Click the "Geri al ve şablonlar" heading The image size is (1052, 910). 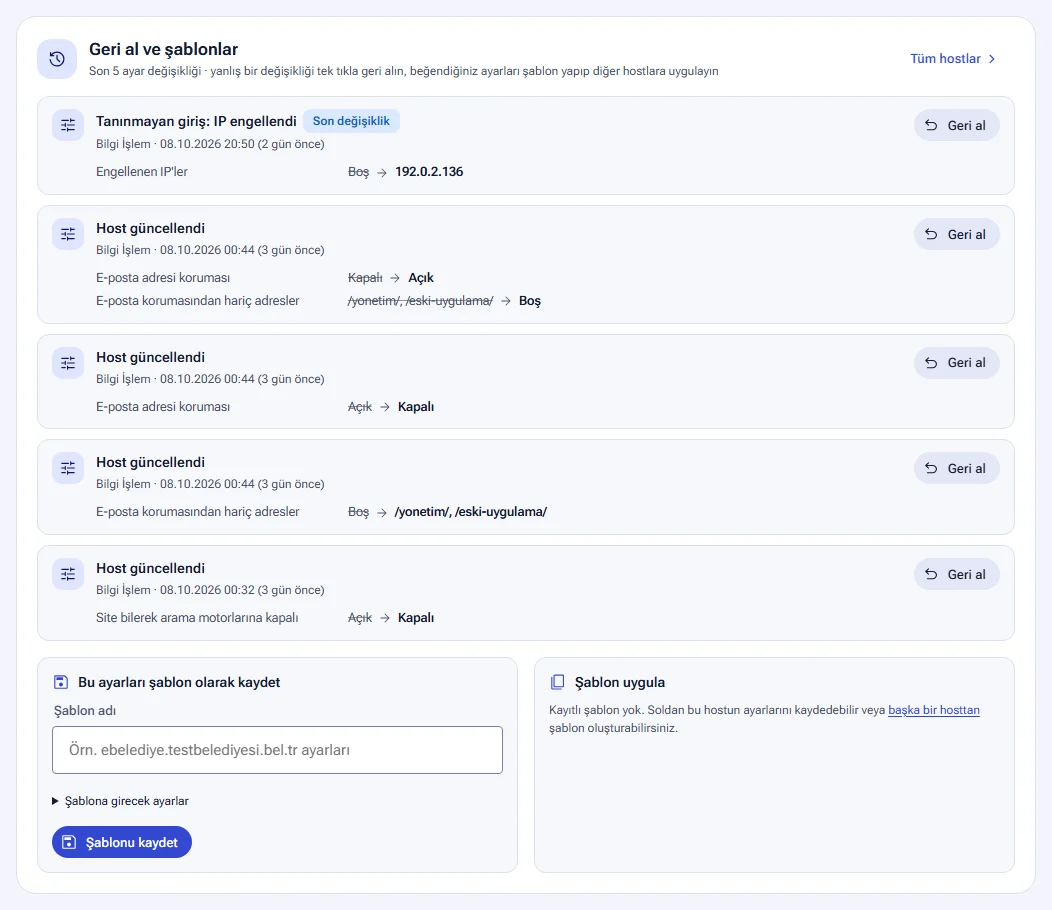click(164, 50)
